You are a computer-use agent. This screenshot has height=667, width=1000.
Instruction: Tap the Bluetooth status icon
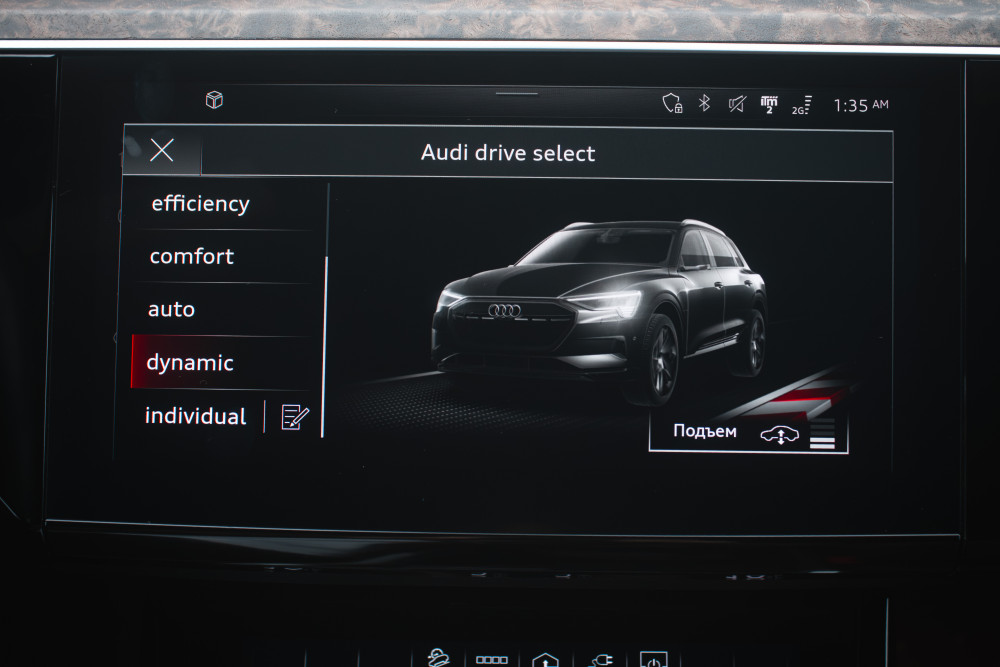704,103
